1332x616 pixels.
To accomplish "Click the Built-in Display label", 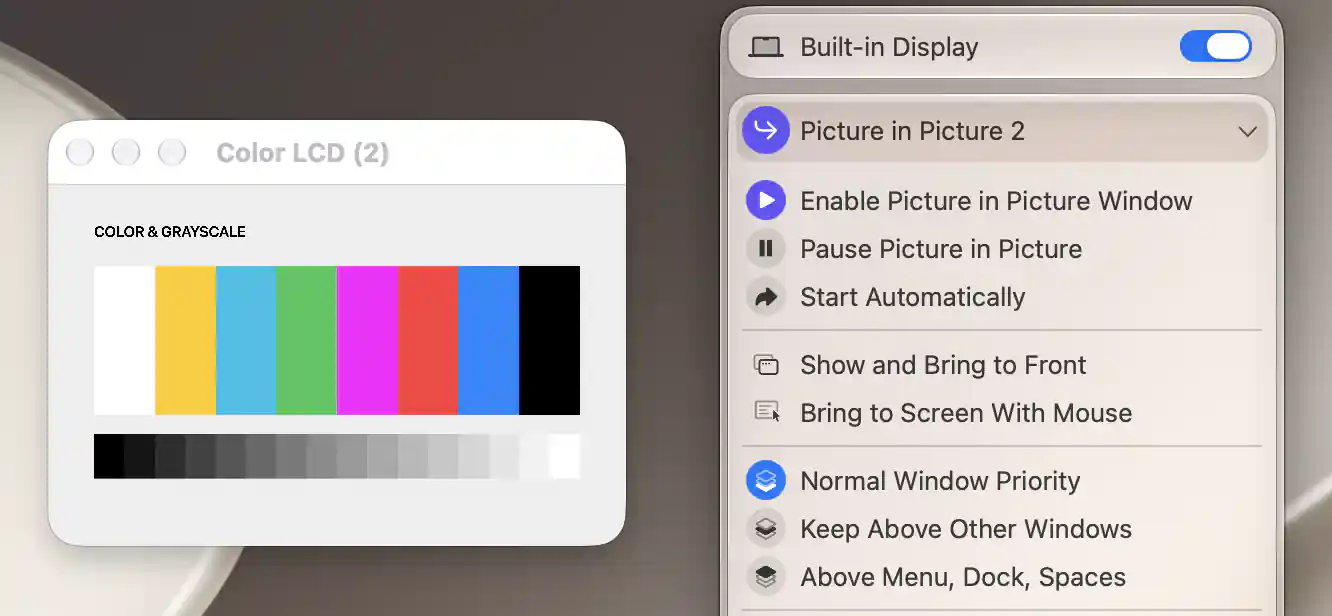I will coord(889,47).
